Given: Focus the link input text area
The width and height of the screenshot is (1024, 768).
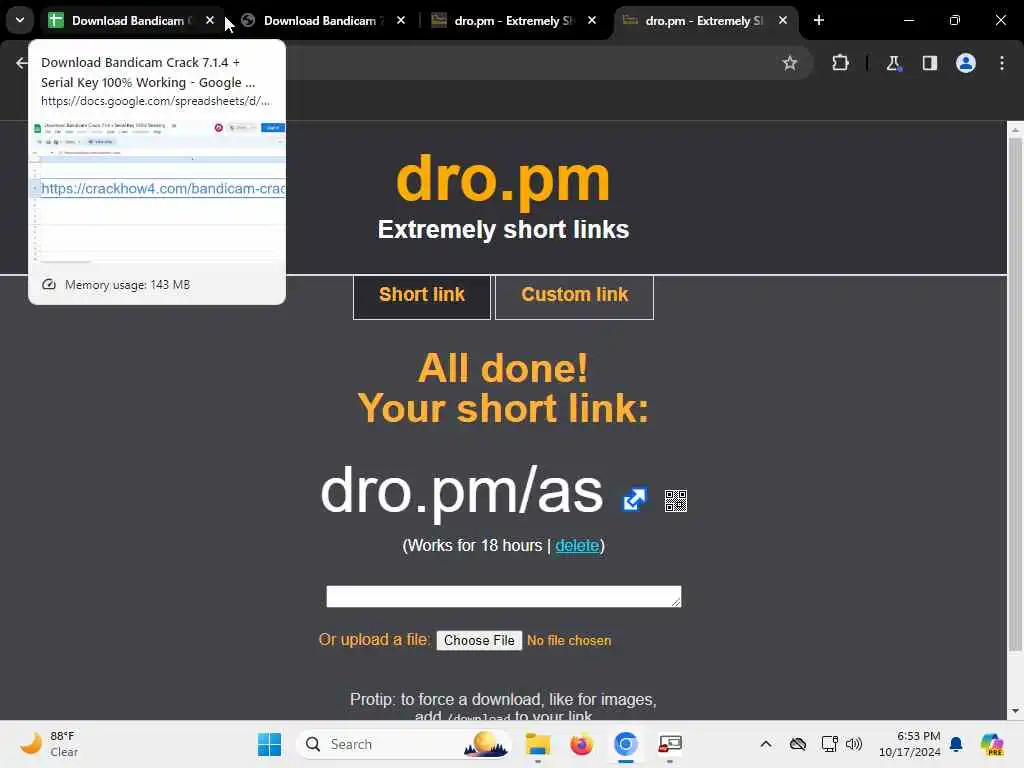Looking at the screenshot, I should (504, 596).
